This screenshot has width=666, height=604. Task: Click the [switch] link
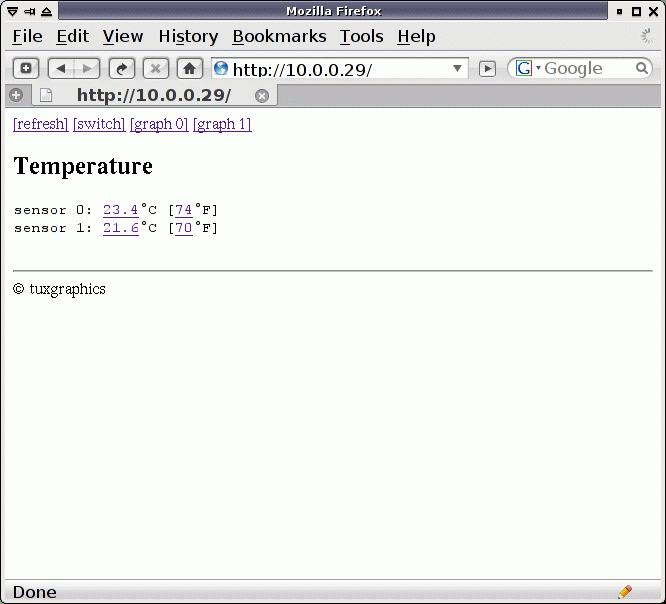click(x=99, y=124)
